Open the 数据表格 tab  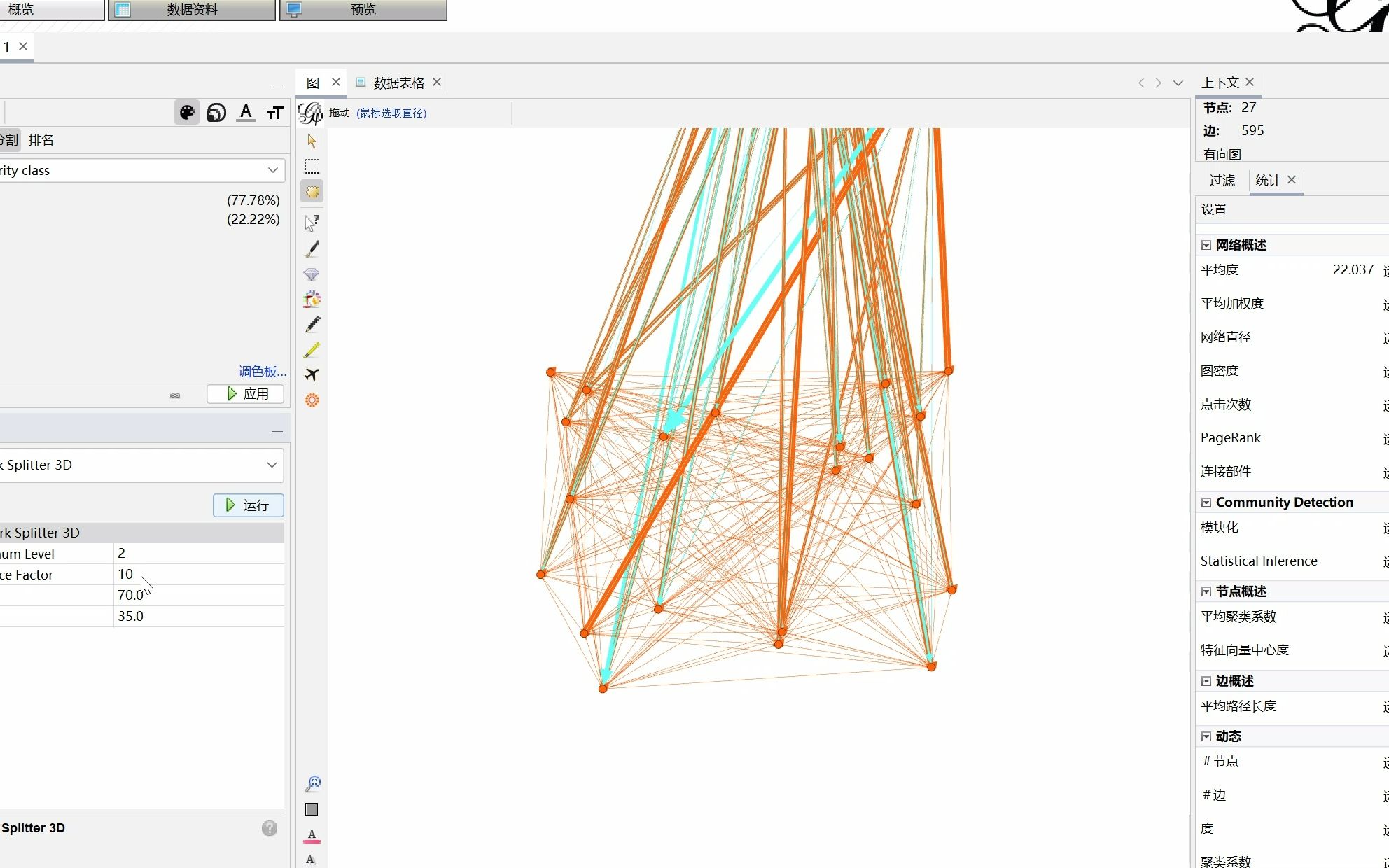398,83
